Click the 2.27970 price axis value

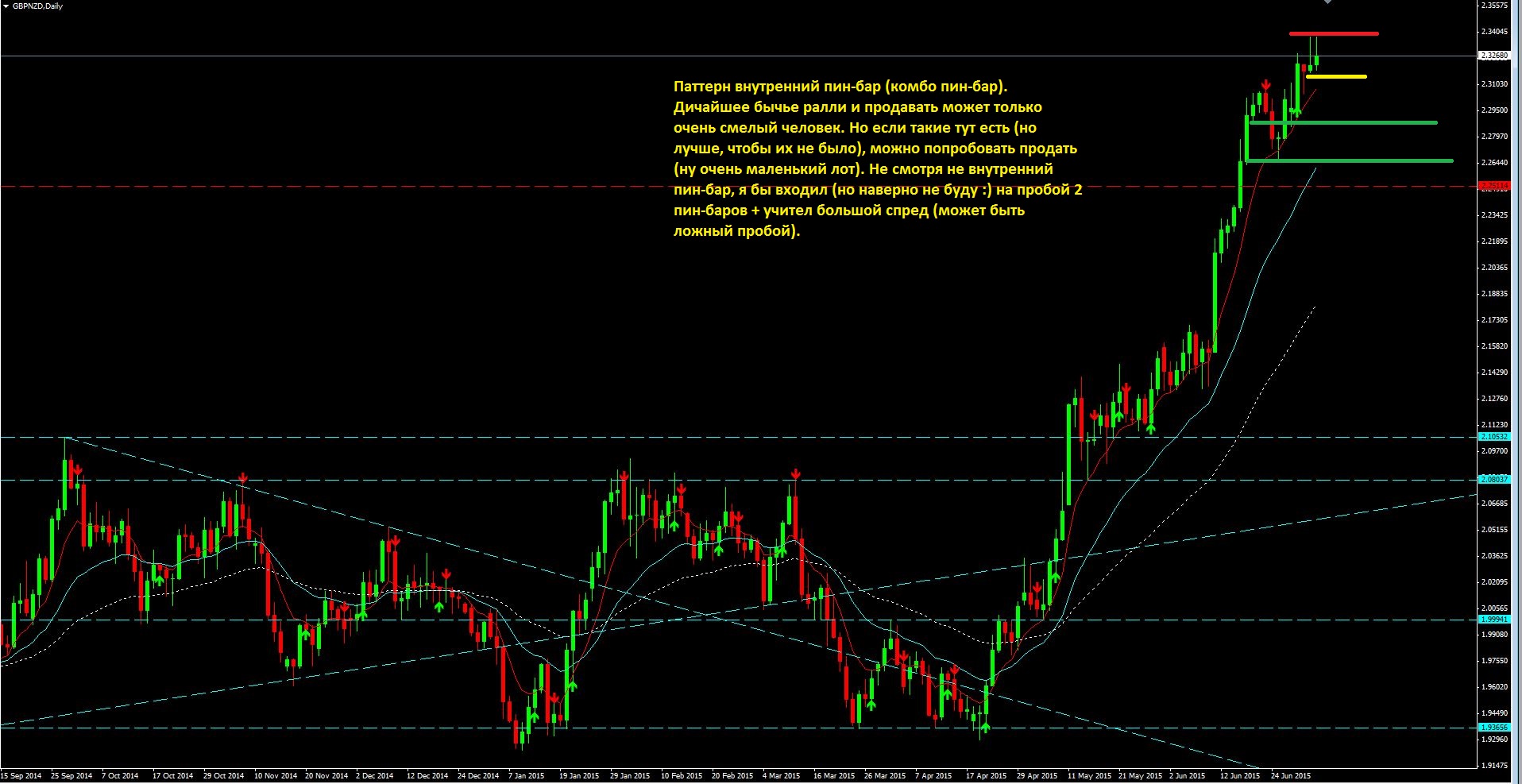1495,137
